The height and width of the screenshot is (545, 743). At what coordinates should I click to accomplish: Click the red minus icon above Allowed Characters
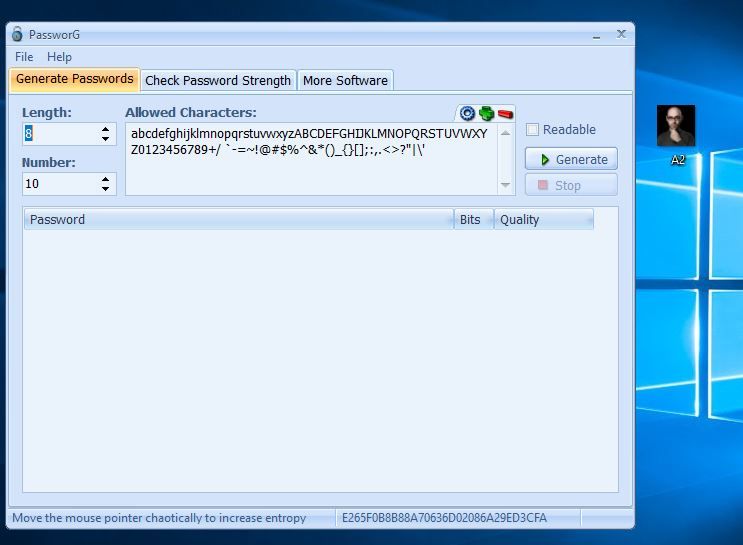pyautogui.click(x=506, y=114)
